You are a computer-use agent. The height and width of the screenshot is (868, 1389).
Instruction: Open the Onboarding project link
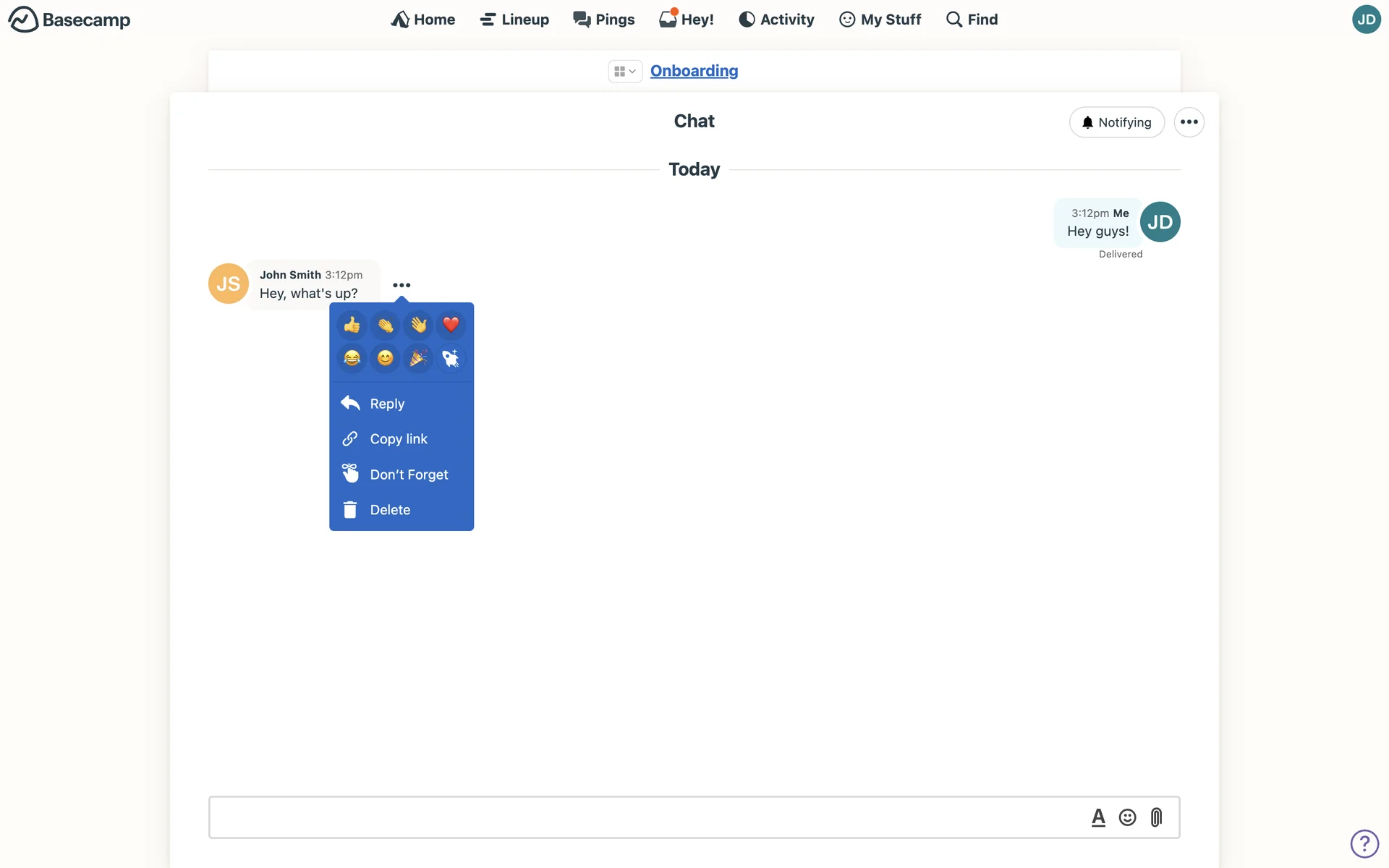694,71
